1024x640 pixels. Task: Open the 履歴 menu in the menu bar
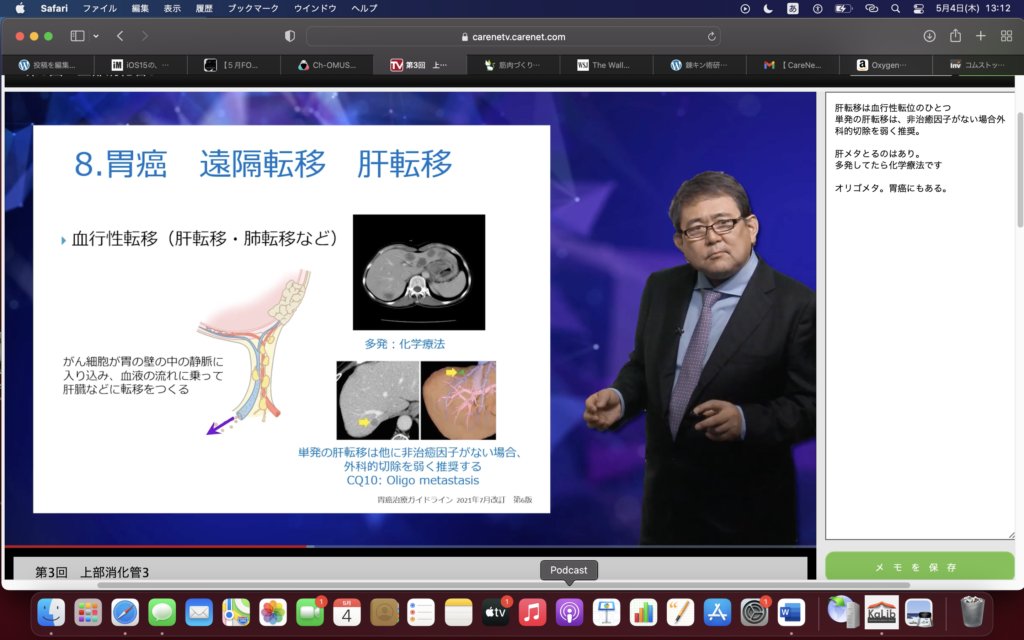pyautogui.click(x=204, y=8)
